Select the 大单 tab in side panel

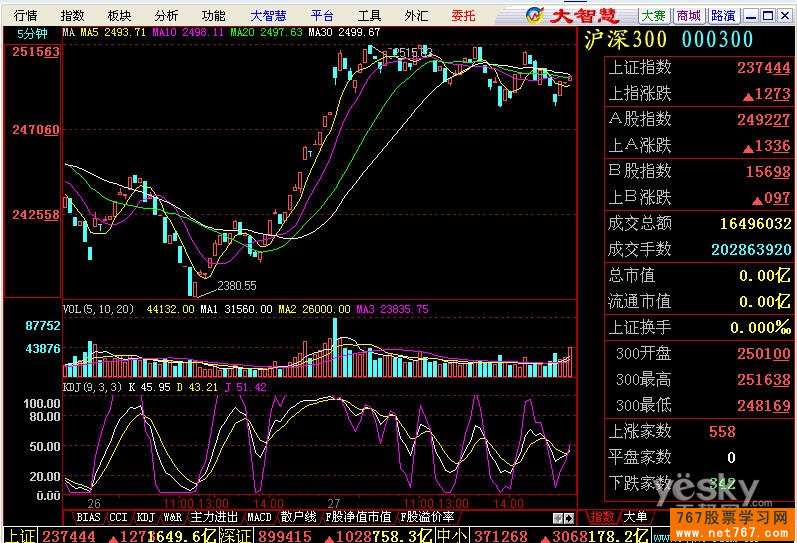pyautogui.click(x=635, y=518)
